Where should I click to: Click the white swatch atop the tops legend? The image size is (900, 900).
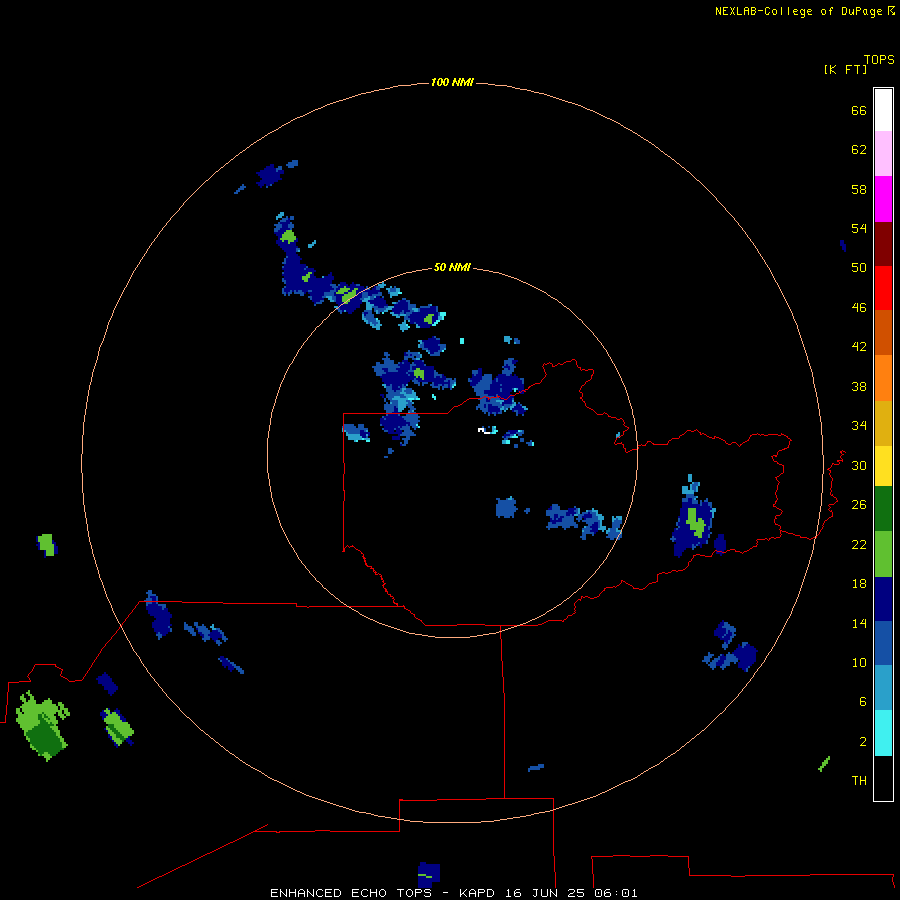pos(883,110)
